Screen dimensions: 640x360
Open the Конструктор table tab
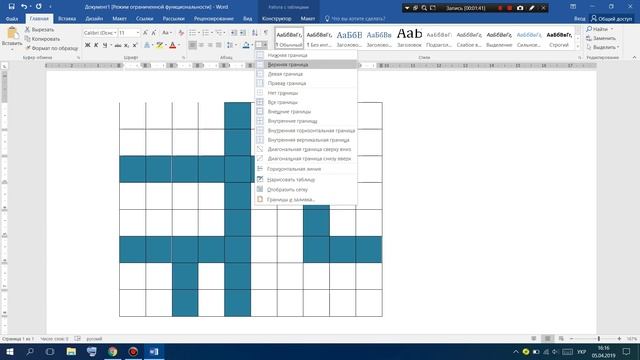[277, 19]
